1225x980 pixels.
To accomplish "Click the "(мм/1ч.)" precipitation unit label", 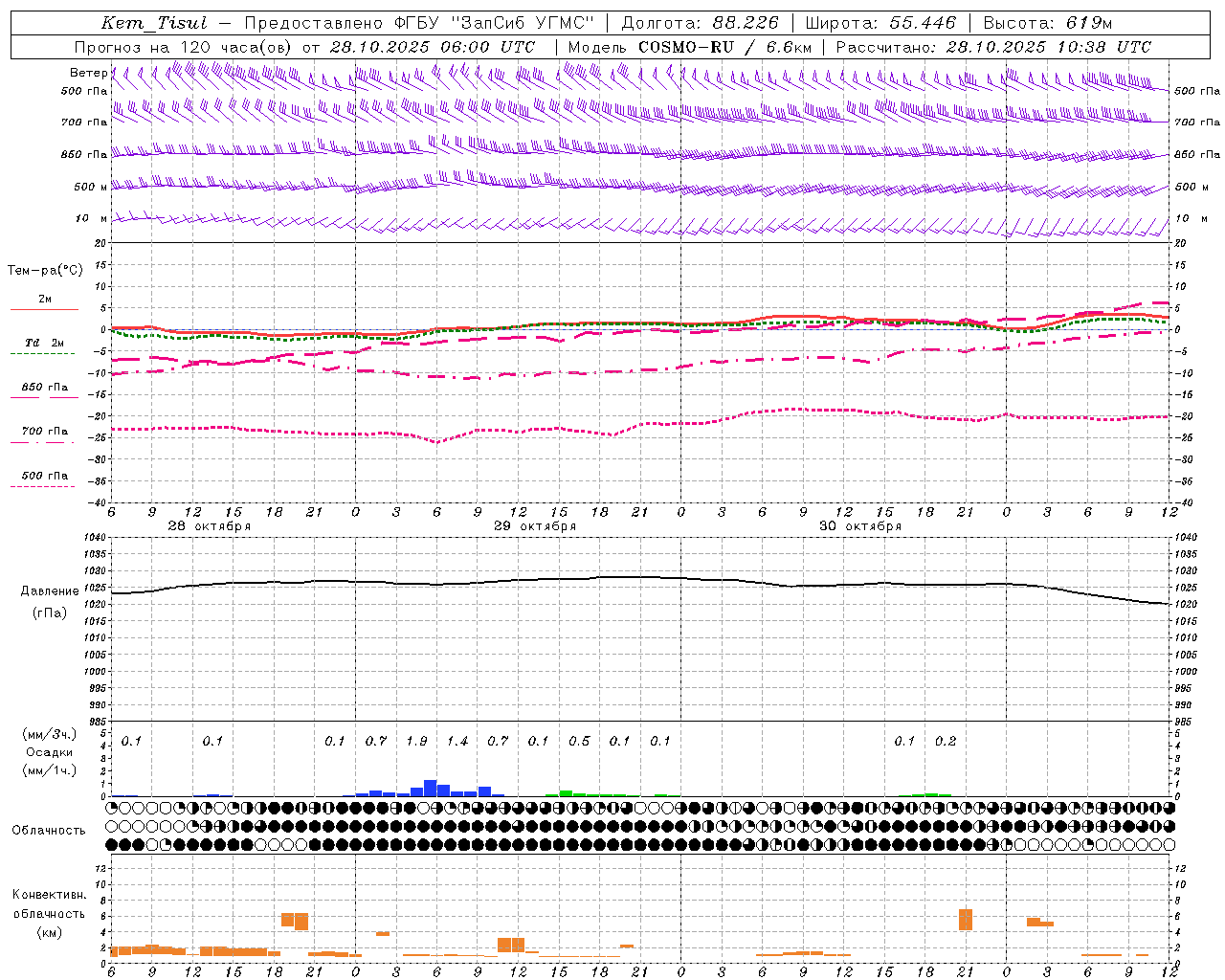I will click(x=49, y=769).
